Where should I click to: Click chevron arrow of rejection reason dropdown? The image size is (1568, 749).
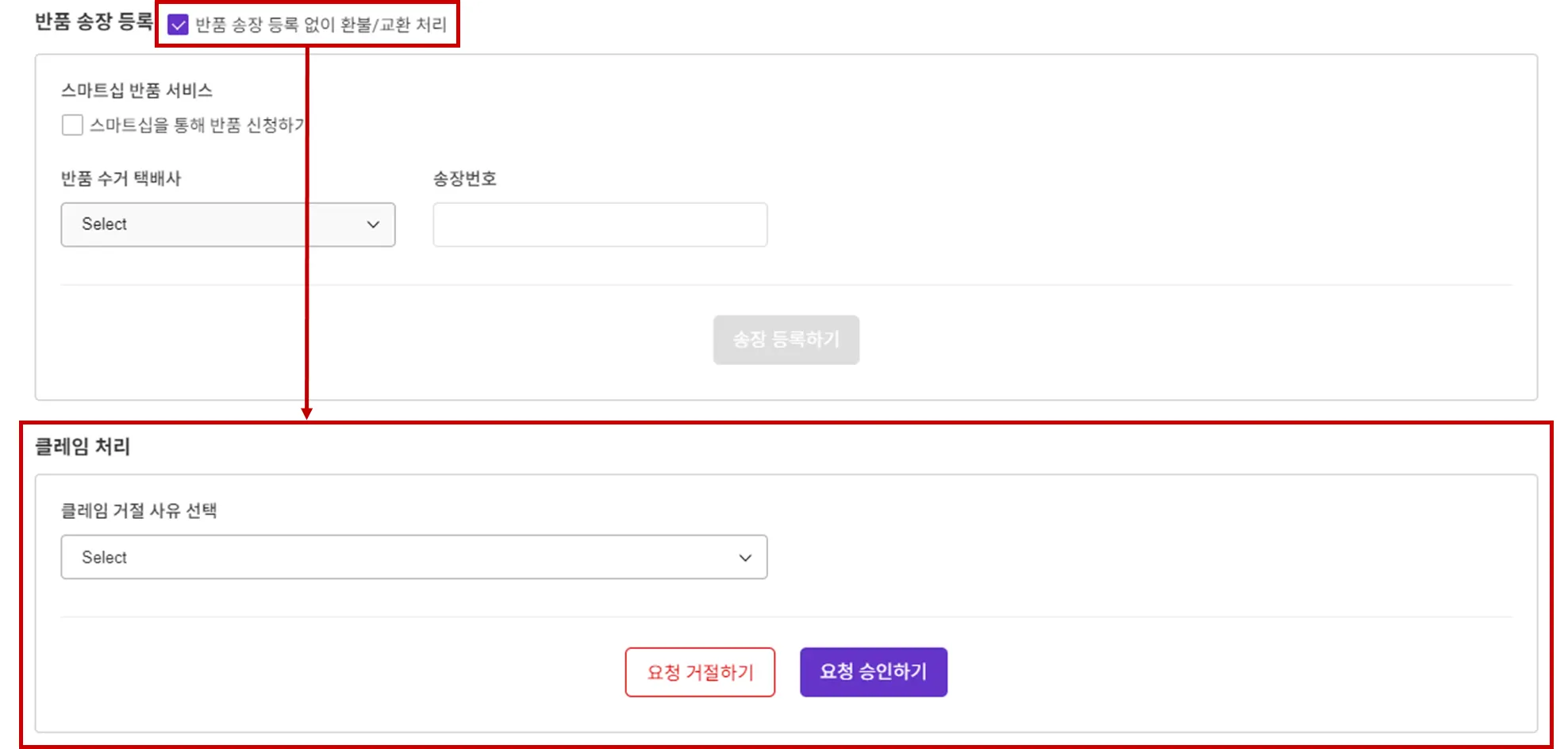pos(745,558)
